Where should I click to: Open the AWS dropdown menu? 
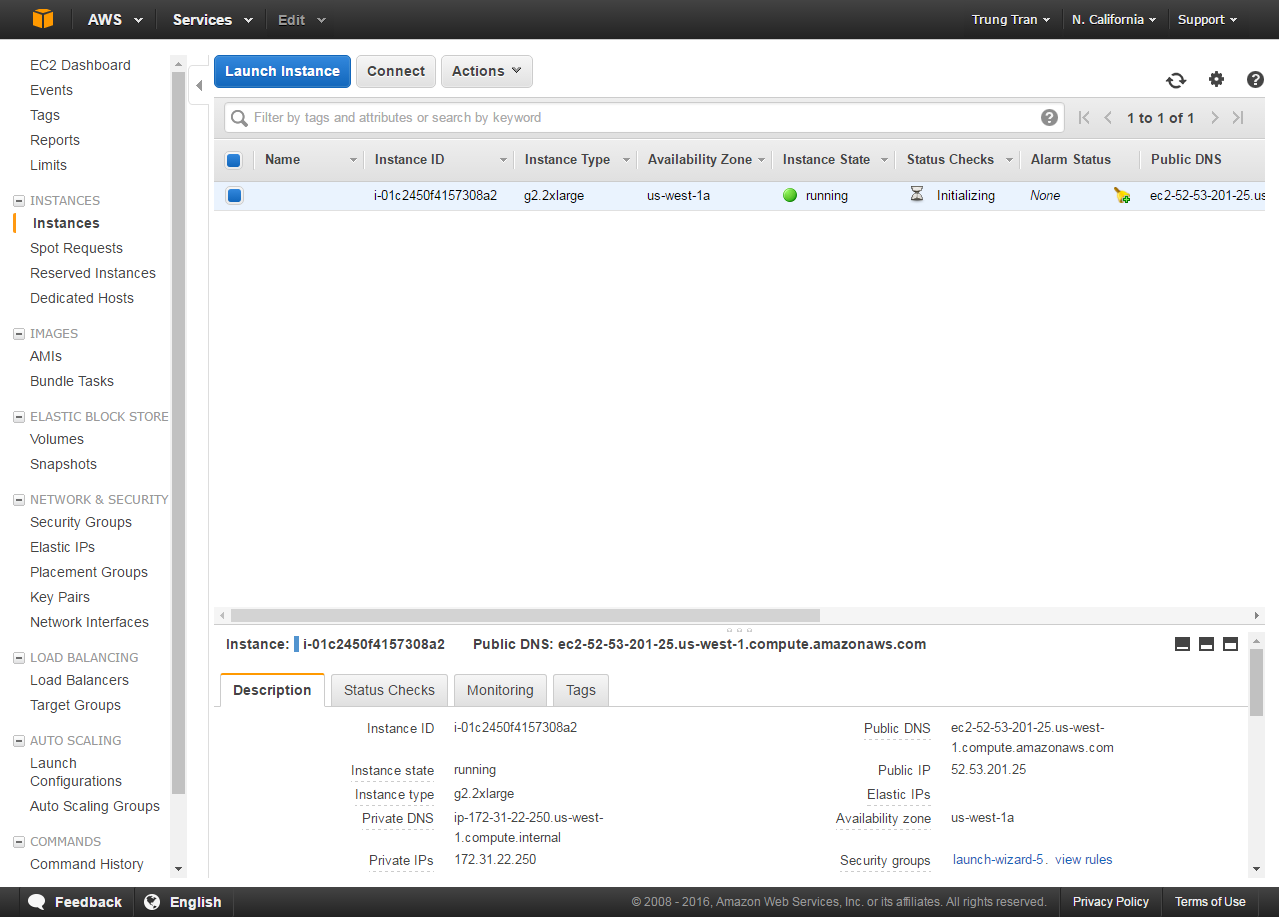[115, 19]
